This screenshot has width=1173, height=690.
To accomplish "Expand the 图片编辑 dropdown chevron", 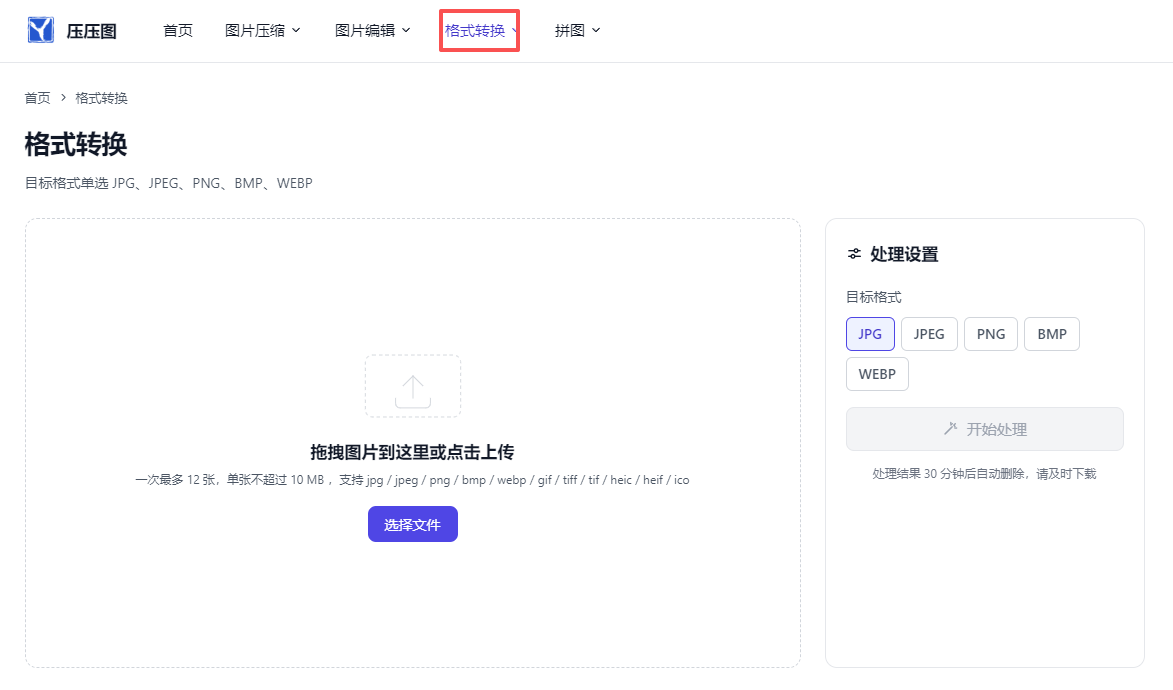I will (406, 31).
